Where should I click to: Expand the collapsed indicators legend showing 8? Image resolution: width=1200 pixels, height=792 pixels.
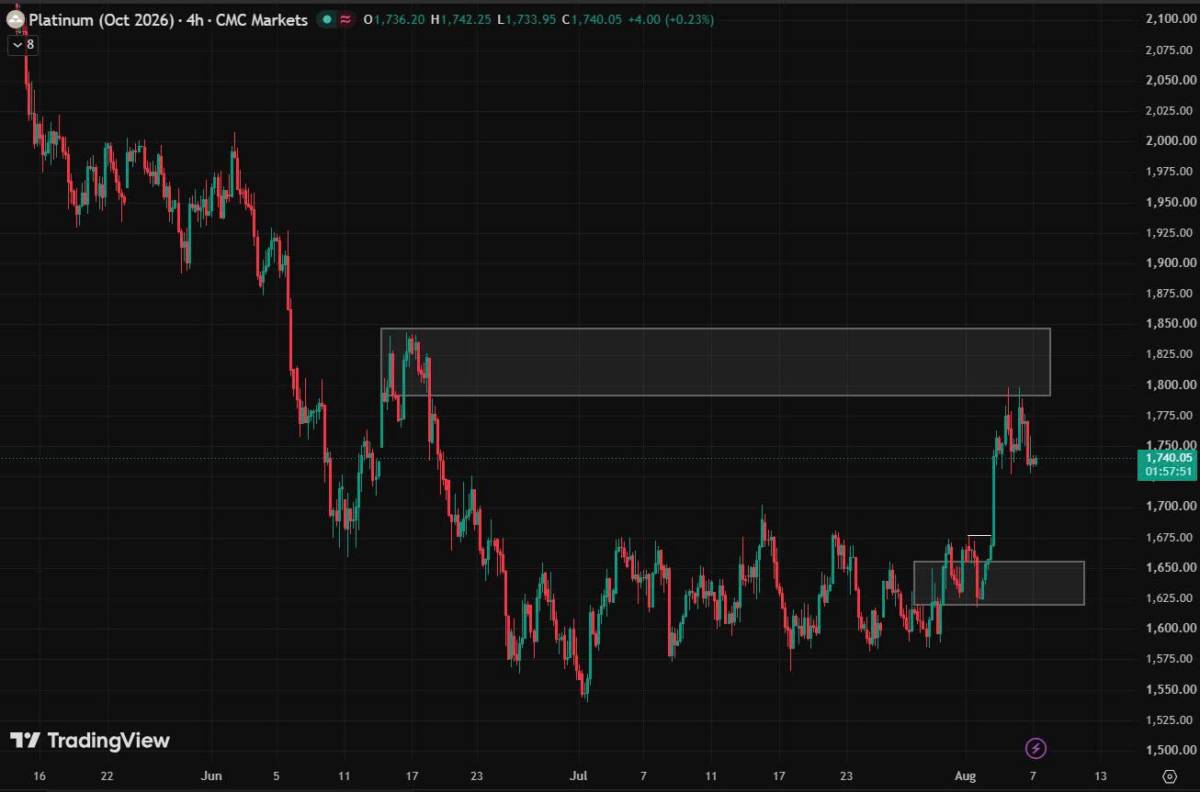pyautogui.click(x=23, y=44)
